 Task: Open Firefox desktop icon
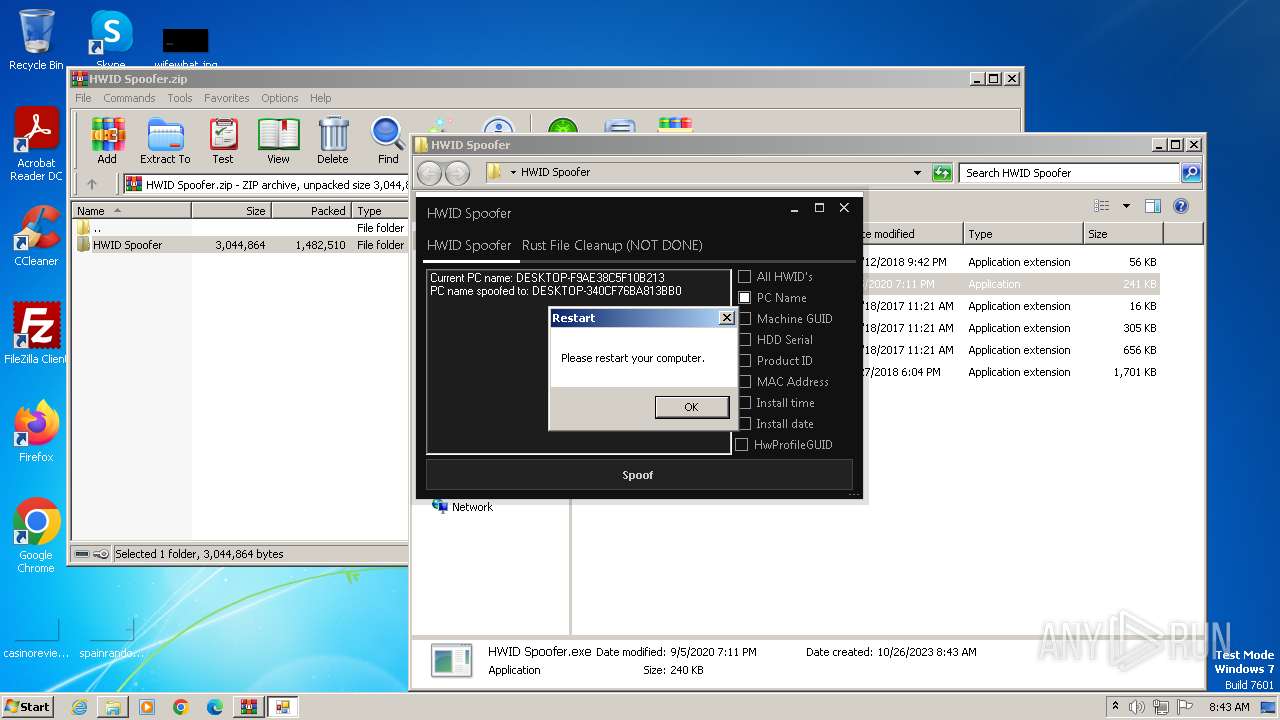pos(36,432)
